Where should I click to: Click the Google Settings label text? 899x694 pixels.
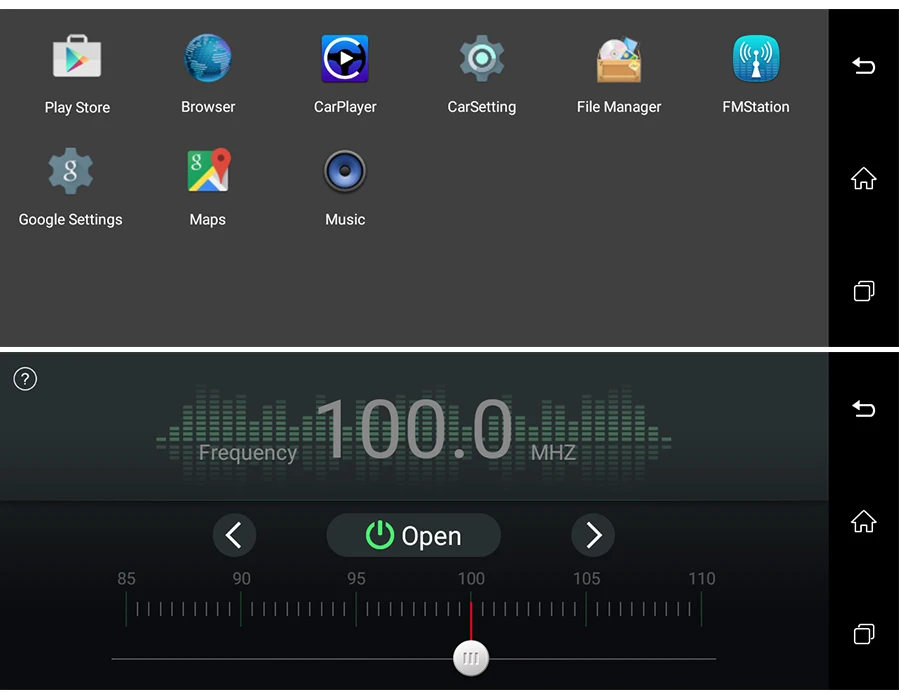71,220
